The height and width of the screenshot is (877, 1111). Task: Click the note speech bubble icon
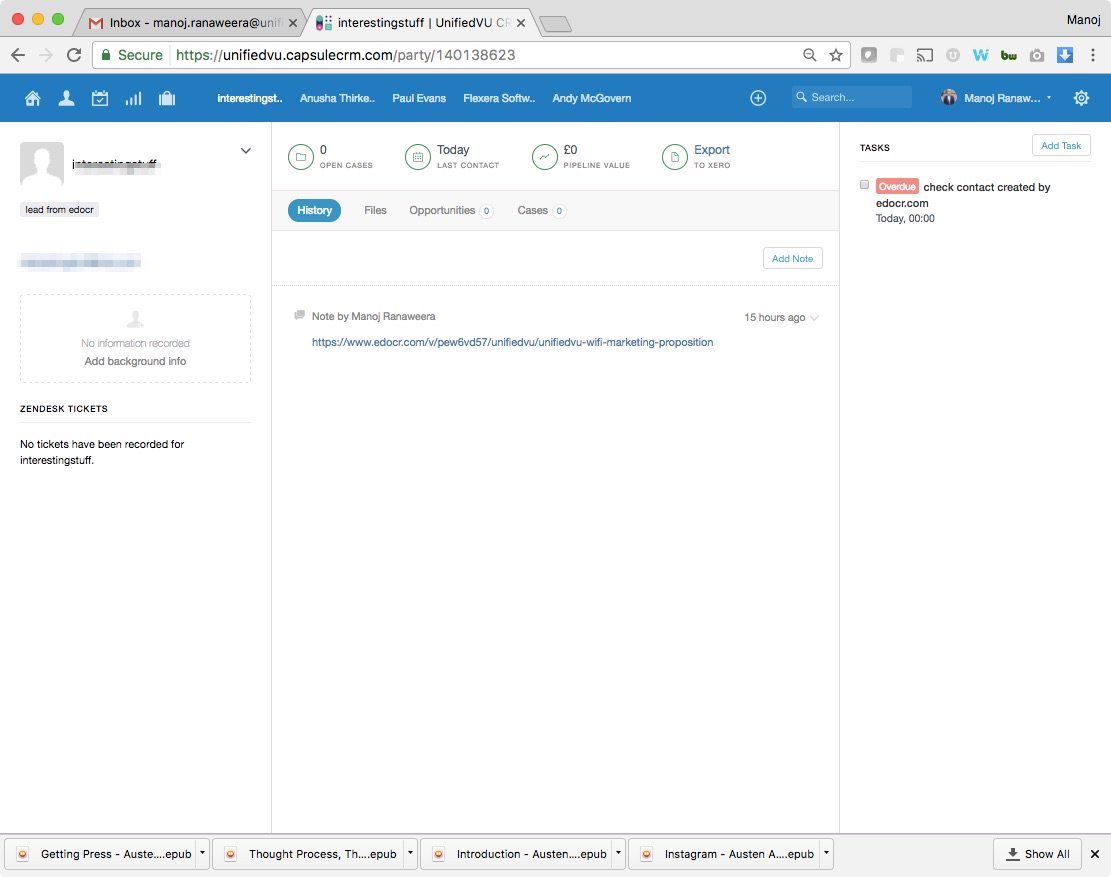[300, 315]
